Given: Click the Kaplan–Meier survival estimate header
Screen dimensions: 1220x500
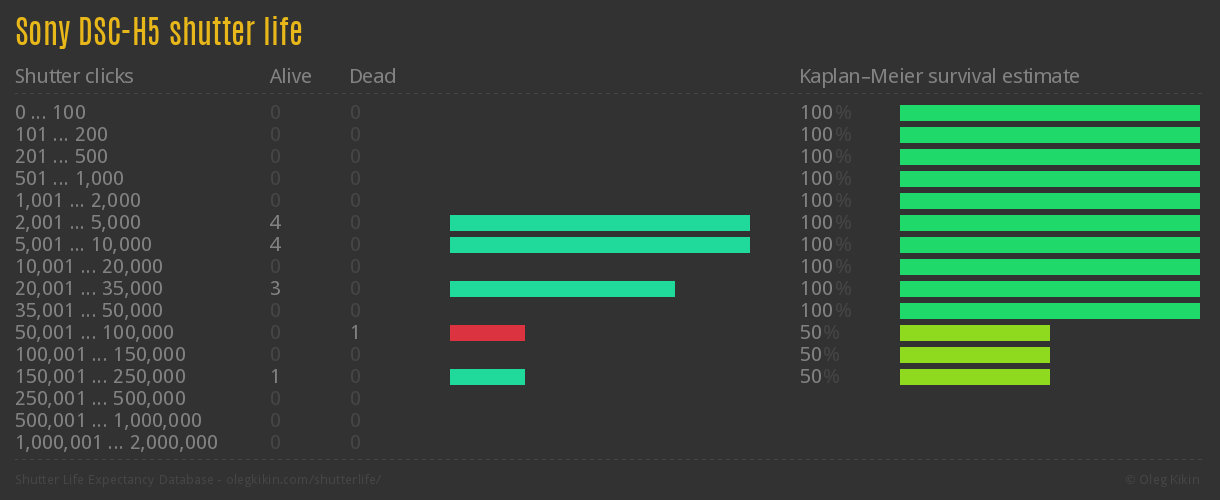Looking at the screenshot, I should 939,76.
